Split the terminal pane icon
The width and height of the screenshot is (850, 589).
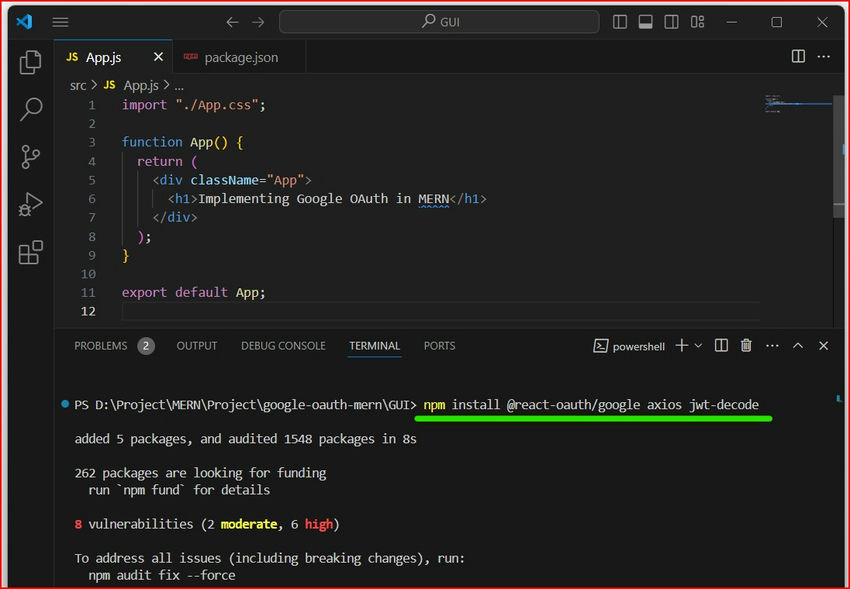click(721, 345)
